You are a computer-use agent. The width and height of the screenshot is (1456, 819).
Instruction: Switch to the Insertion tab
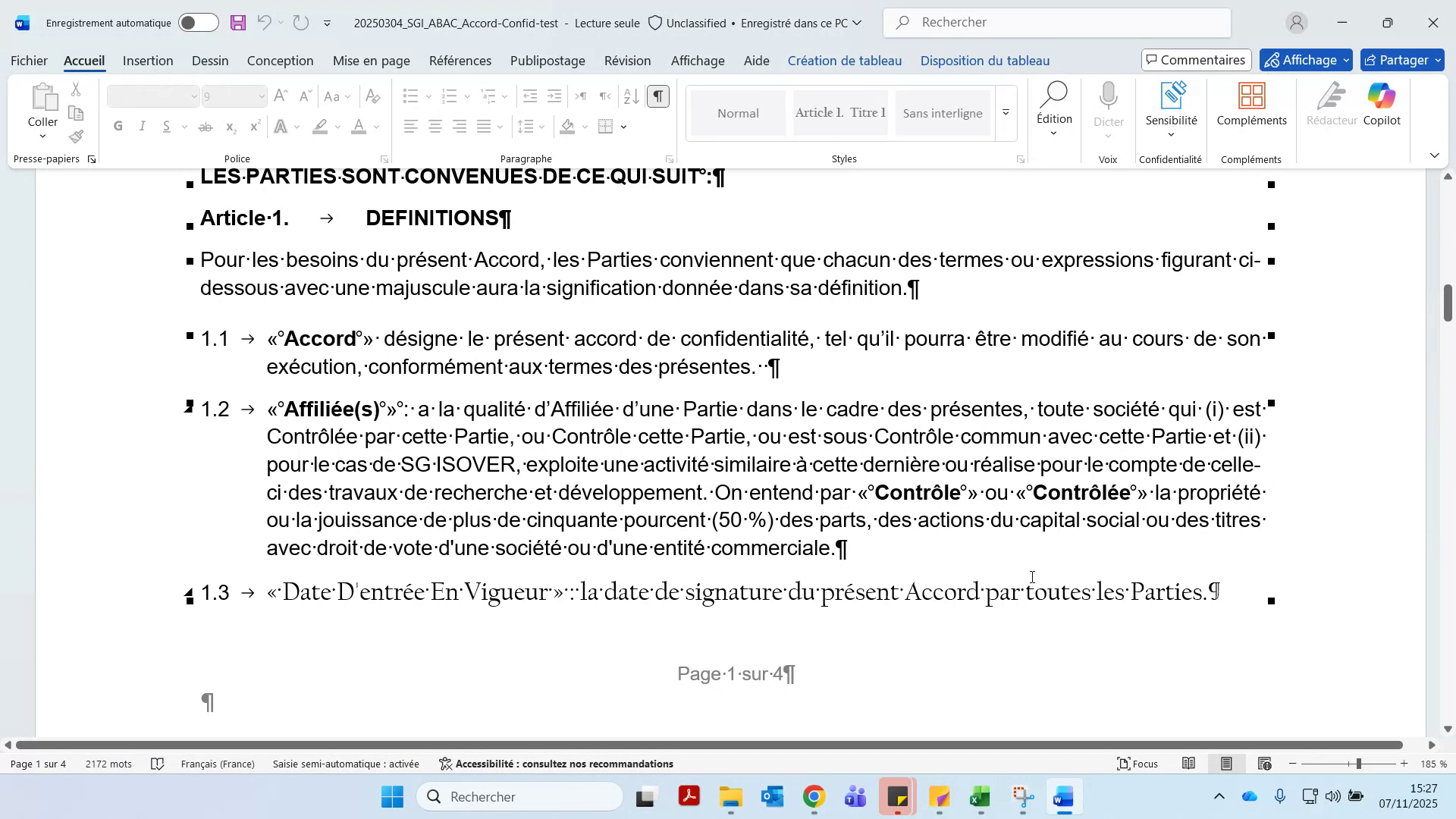pyautogui.click(x=147, y=61)
